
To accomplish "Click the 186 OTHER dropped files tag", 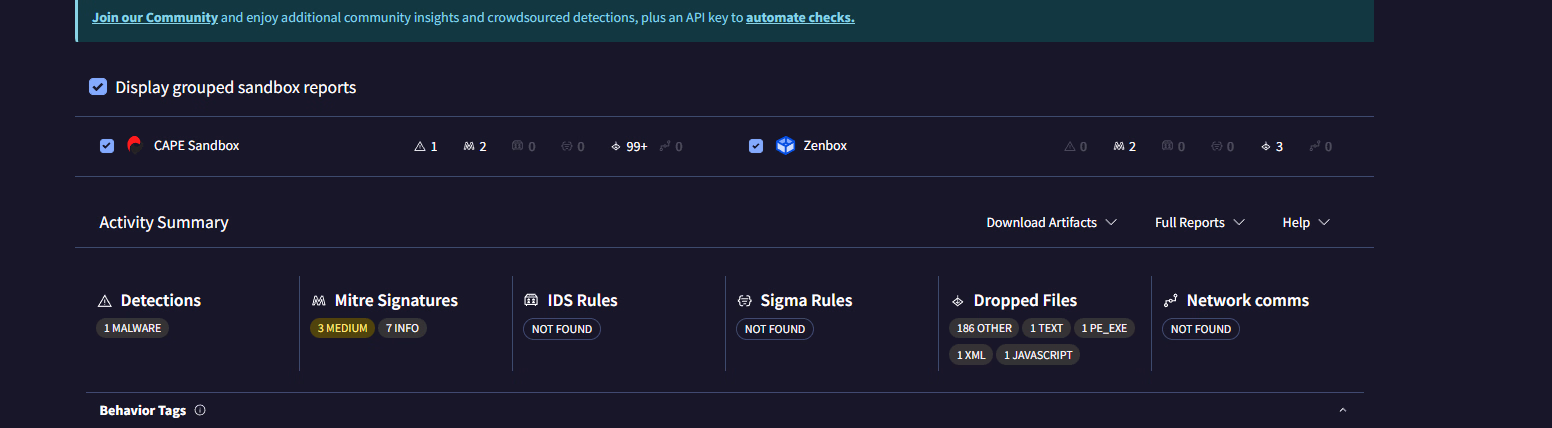I will 984,328.
